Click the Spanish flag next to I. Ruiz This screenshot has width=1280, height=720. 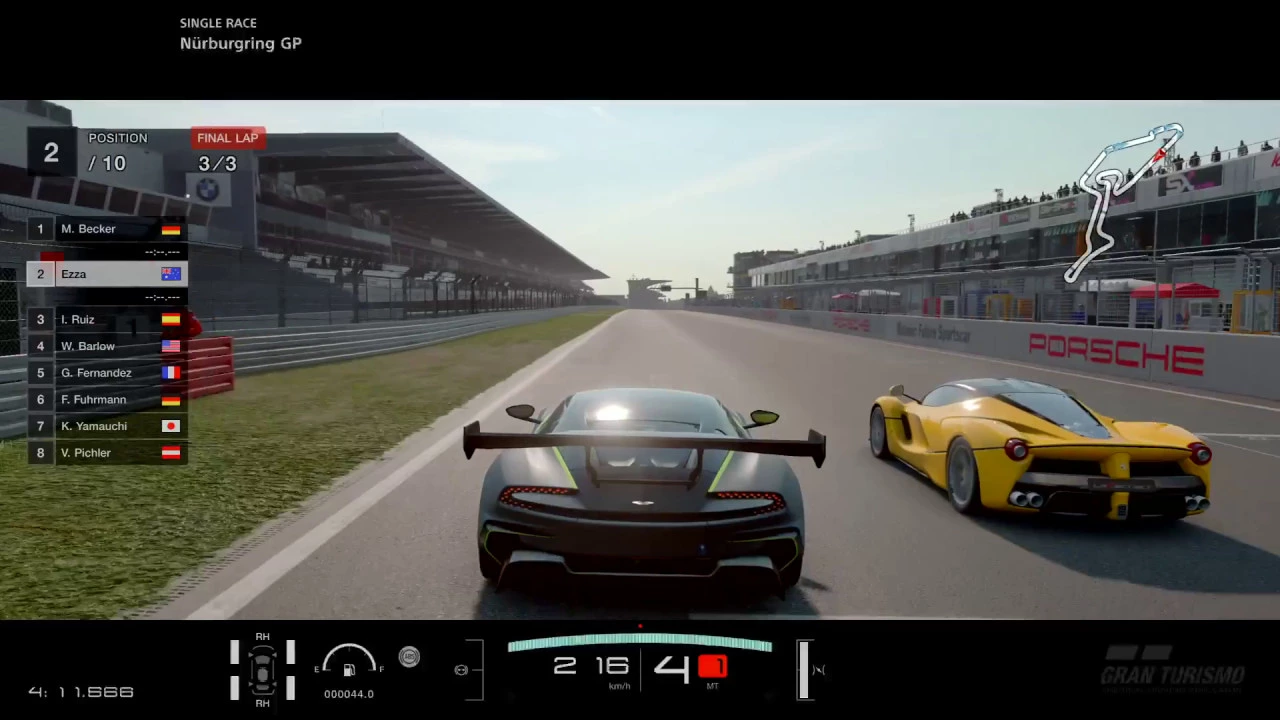(171, 319)
